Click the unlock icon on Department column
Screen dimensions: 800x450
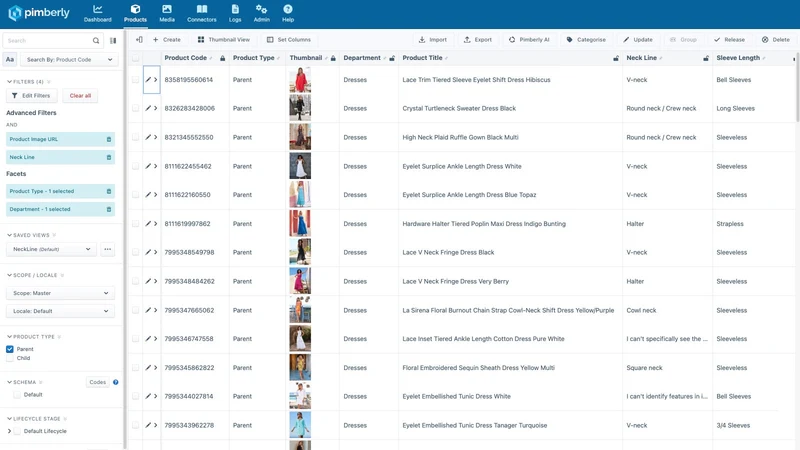(x=392, y=58)
